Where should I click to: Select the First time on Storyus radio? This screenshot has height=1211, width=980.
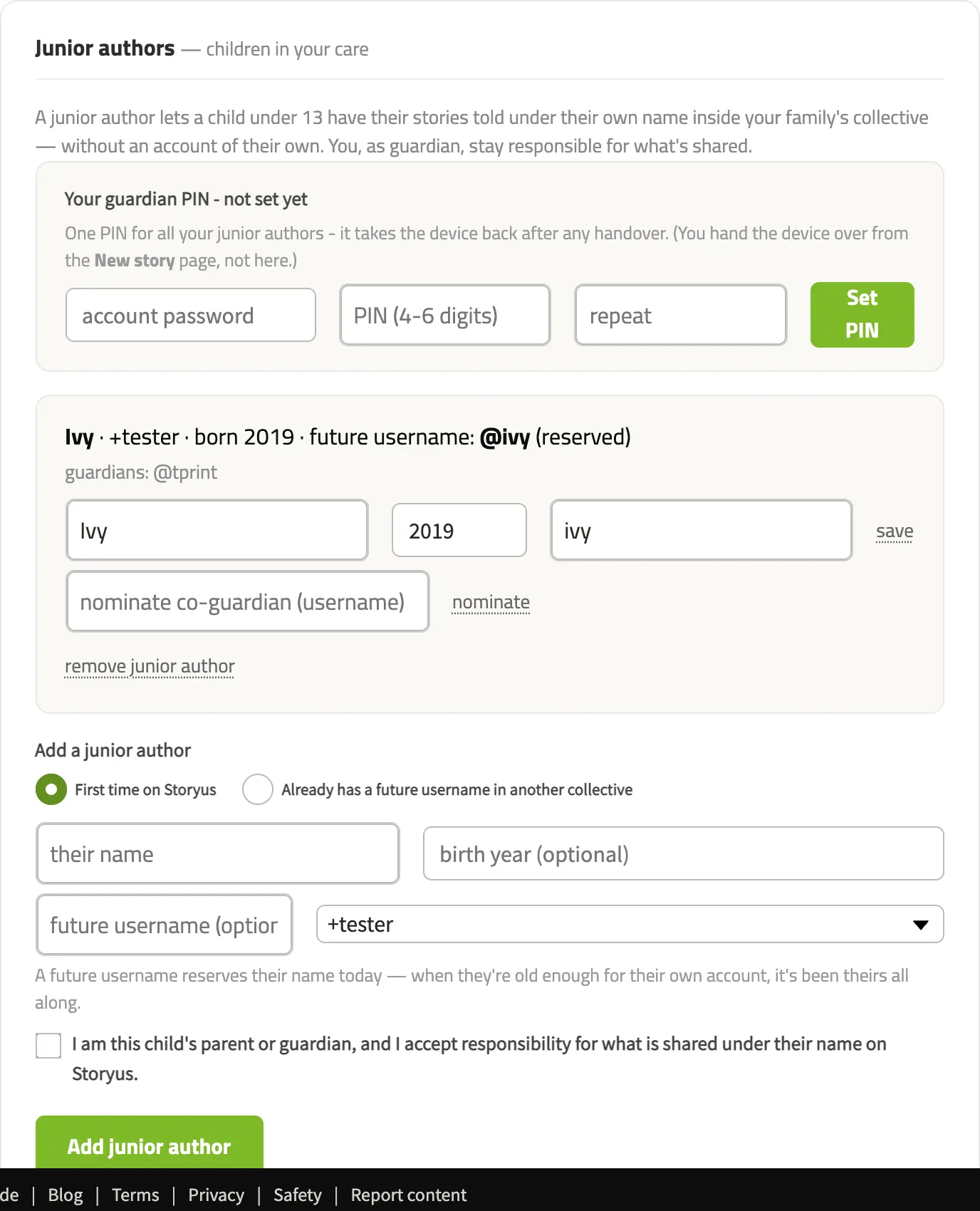coord(51,789)
